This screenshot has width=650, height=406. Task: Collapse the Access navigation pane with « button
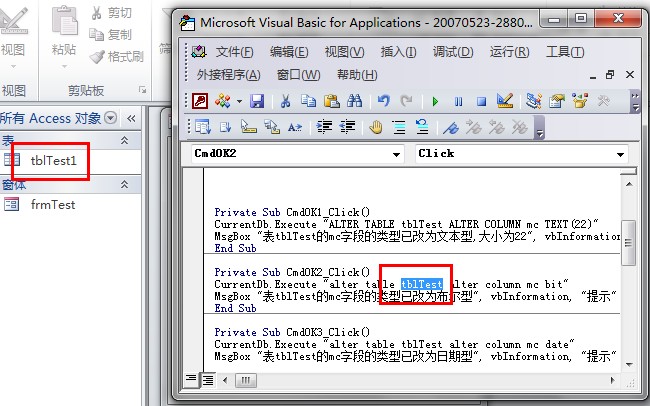point(131,119)
